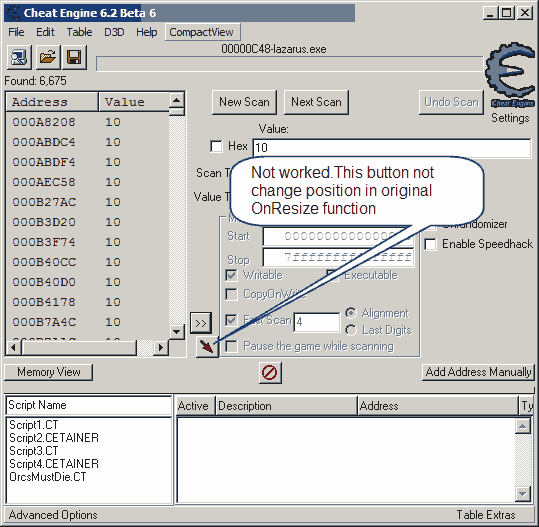Viewport: 539px width, 527px height.
Task: Click the >> expand options button
Action: pos(201,323)
